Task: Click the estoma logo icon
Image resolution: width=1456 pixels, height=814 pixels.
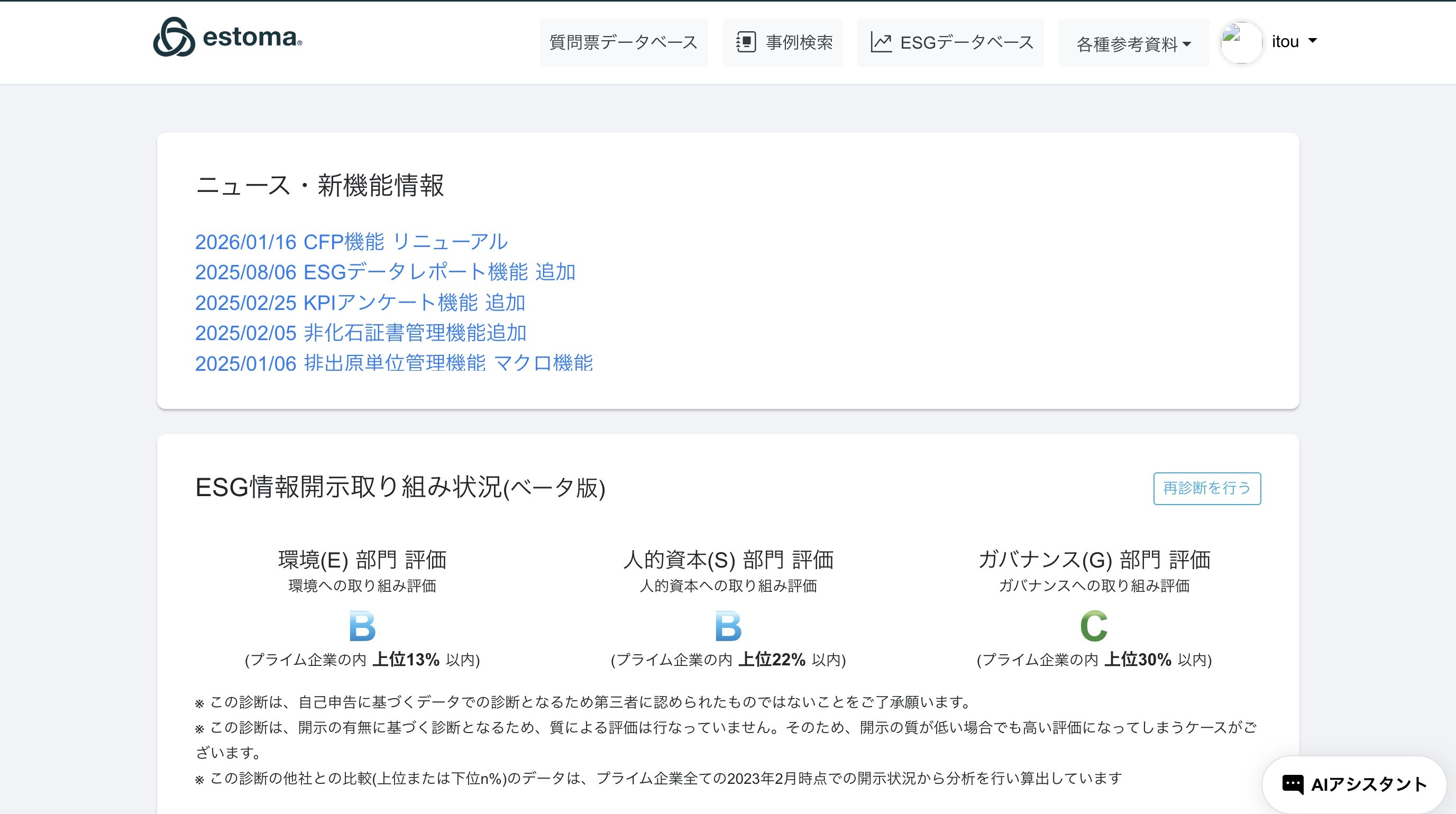Action: 173,38
